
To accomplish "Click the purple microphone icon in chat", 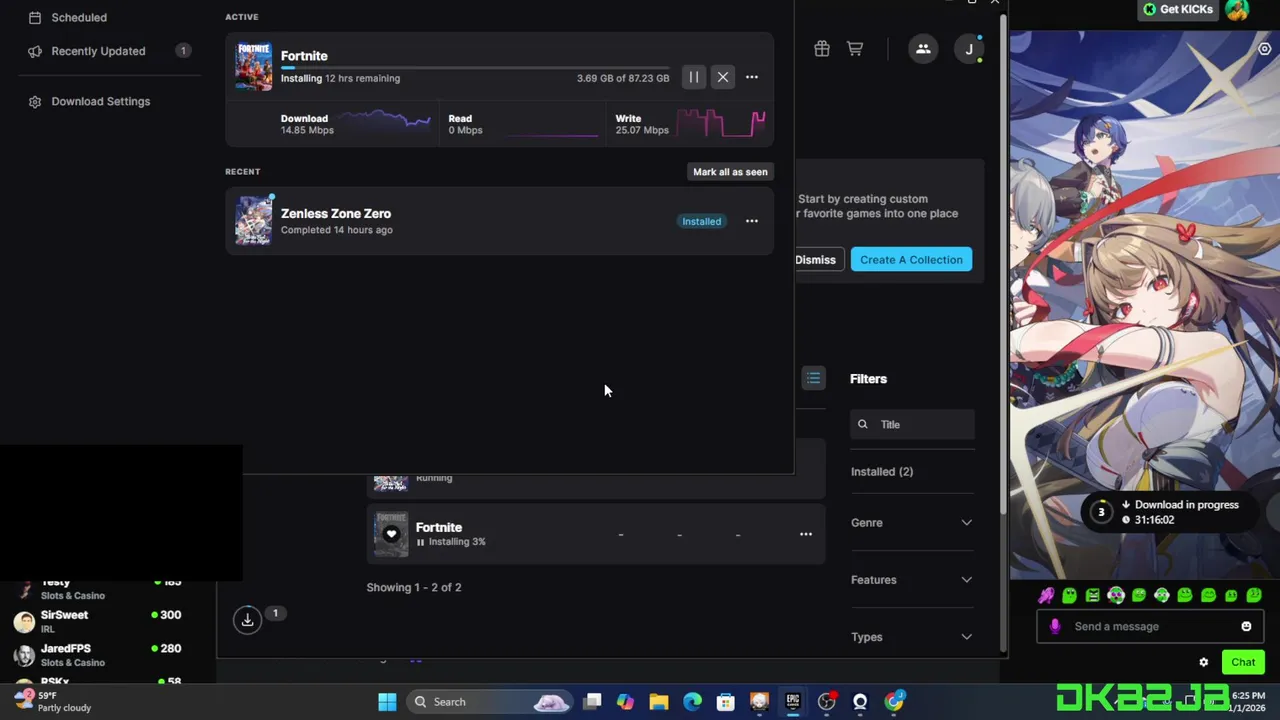I will (1055, 626).
